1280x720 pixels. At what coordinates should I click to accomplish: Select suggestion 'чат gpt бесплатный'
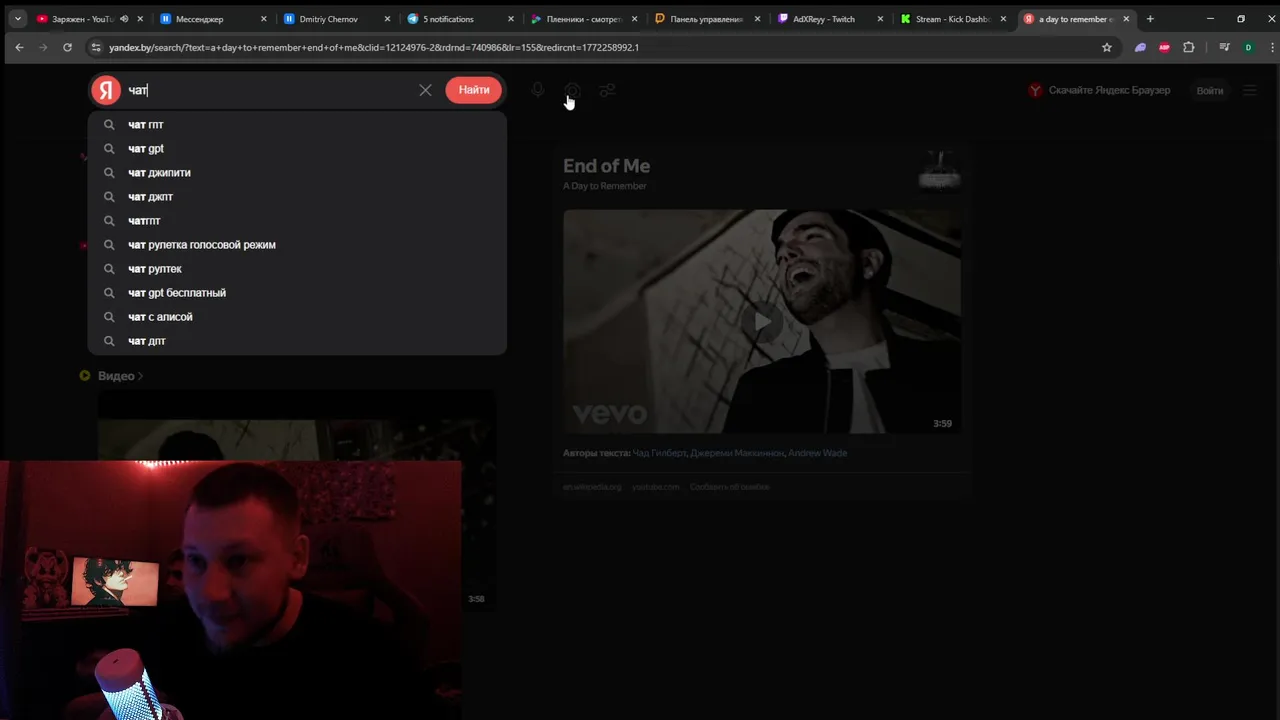[297, 293]
